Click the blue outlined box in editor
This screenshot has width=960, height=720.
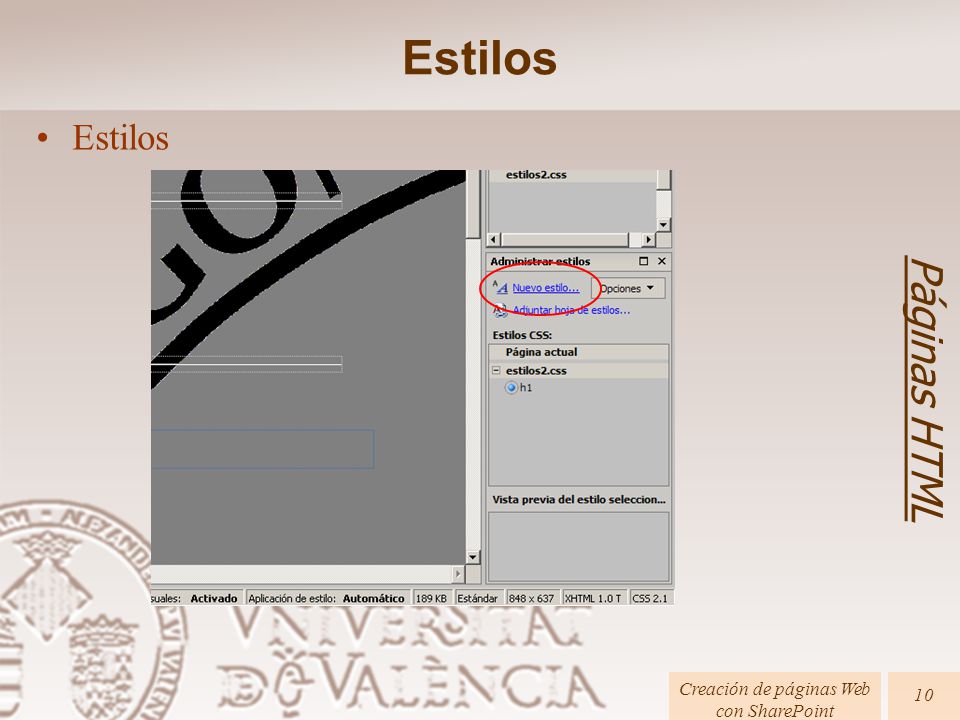coord(263,449)
